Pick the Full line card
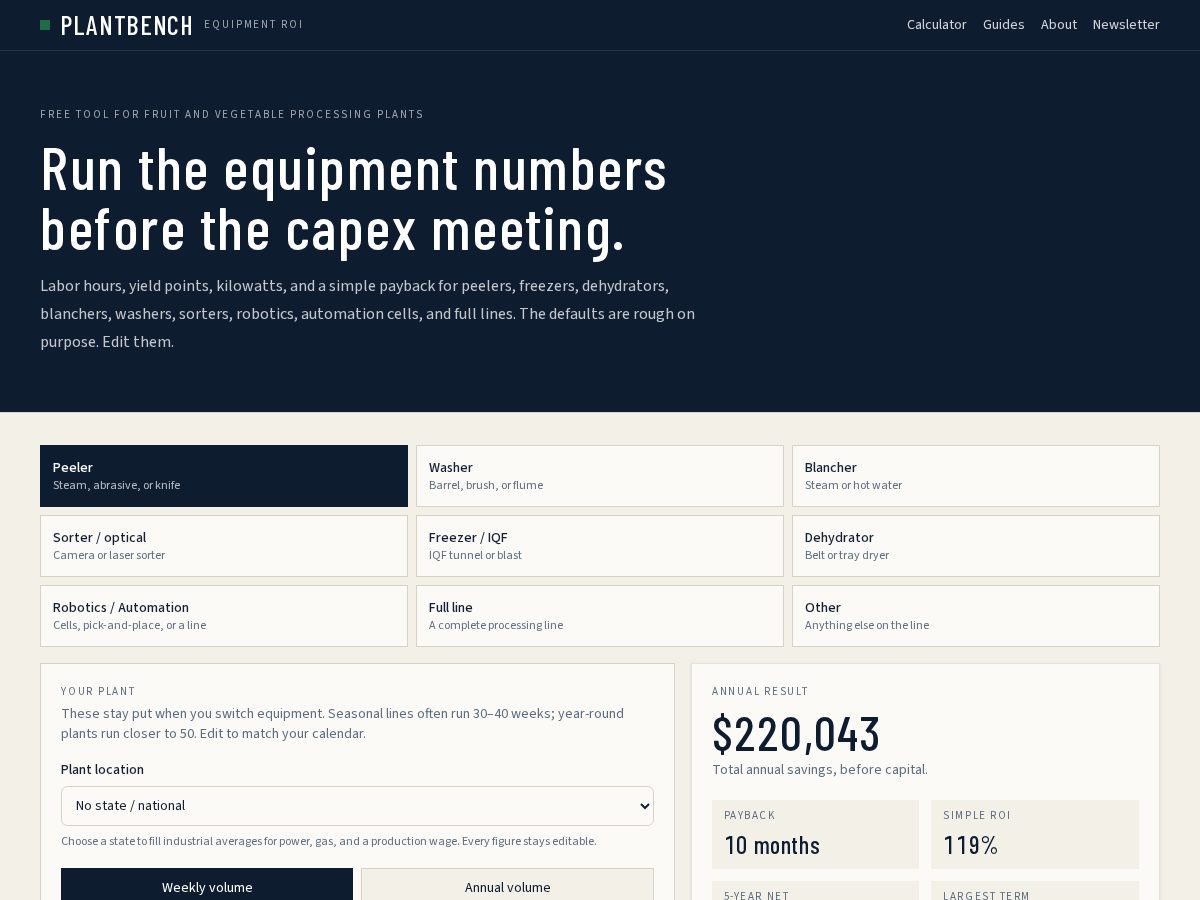The height and width of the screenshot is (900, 1200). pos(600,616)
